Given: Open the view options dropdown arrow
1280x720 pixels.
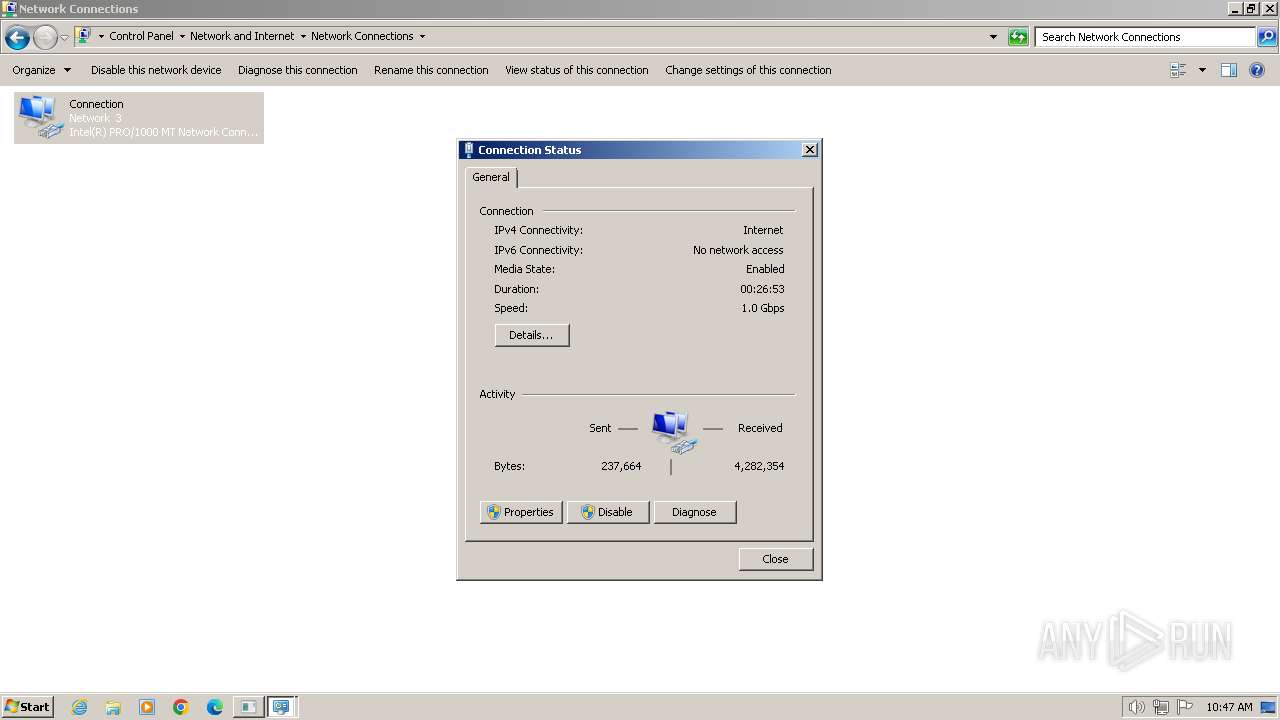Looking at the screenshot, I should point(1202,70).
